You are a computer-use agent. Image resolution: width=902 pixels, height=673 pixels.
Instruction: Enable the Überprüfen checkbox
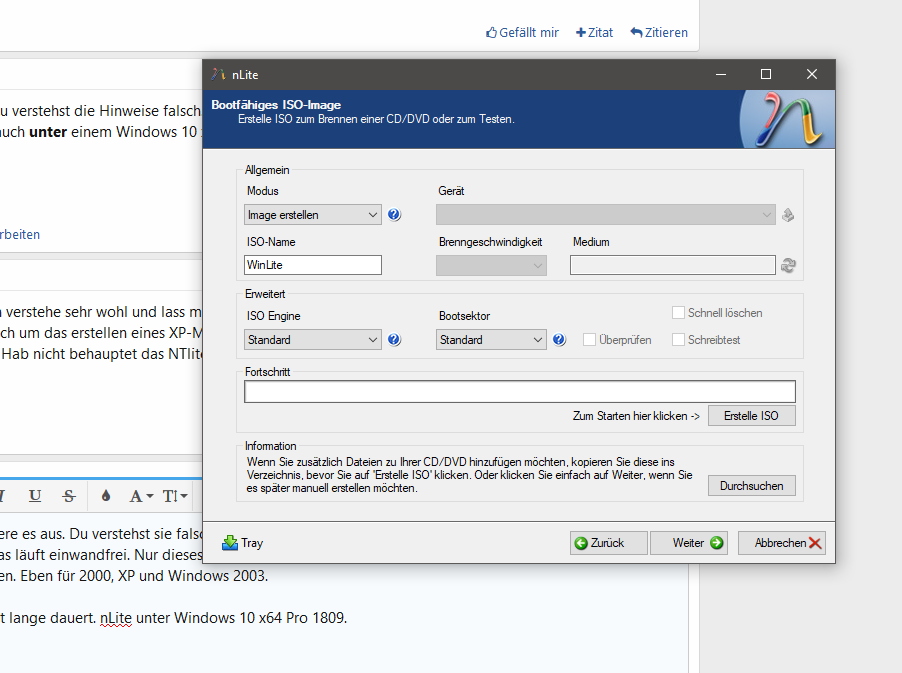[x=589, y=339]
